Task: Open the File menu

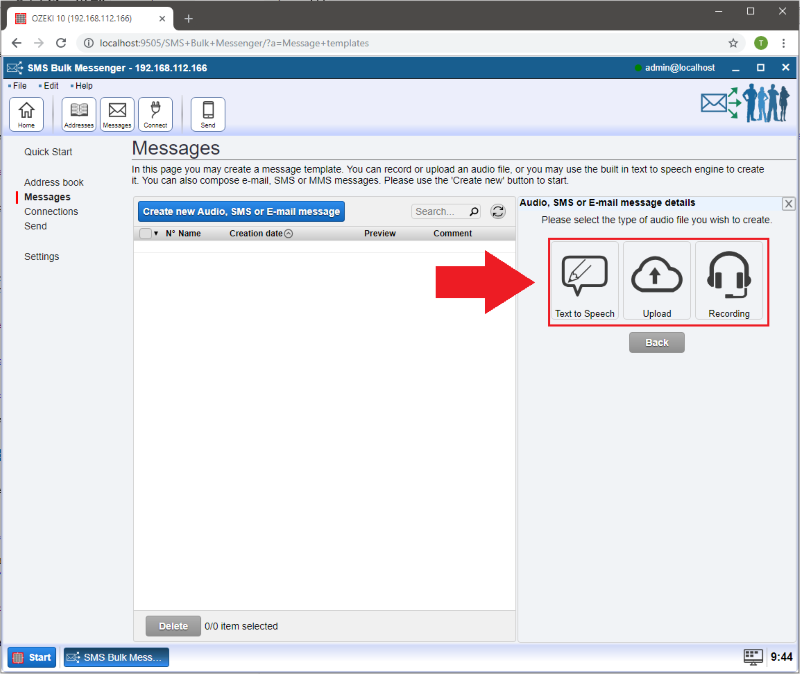Action: tap(19, 86)
